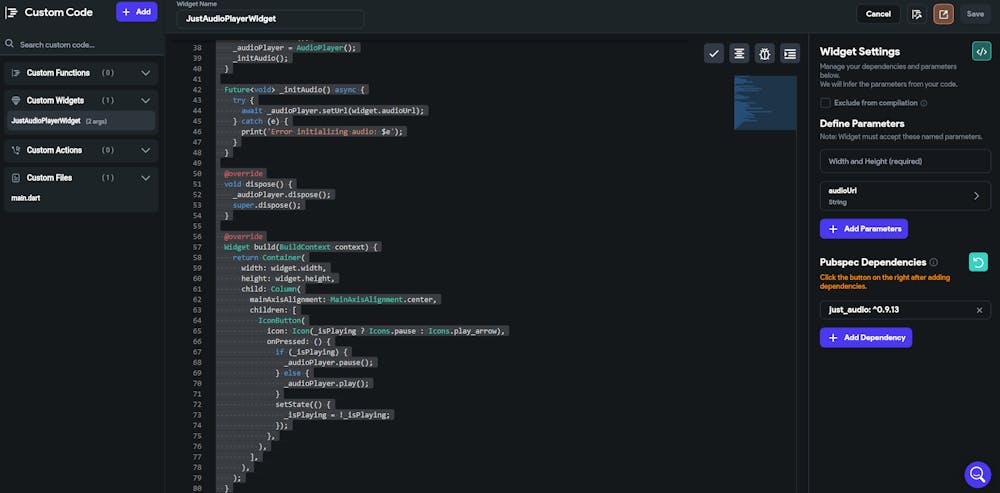Click the format code icon

tap(739, 54)
